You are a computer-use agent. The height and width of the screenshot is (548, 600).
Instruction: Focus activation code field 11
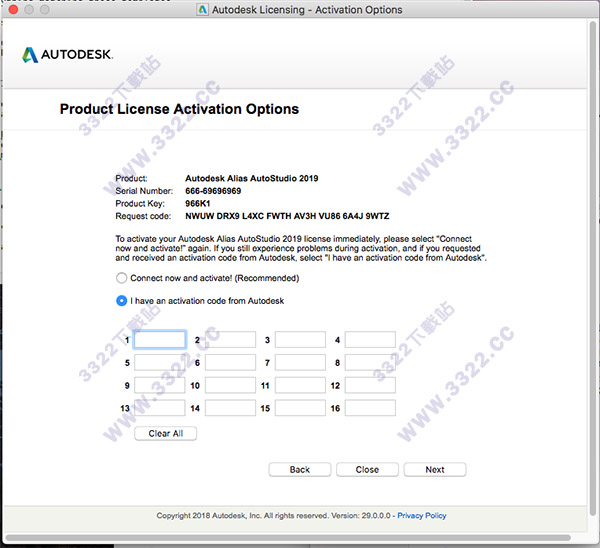(x=300, y=386)
